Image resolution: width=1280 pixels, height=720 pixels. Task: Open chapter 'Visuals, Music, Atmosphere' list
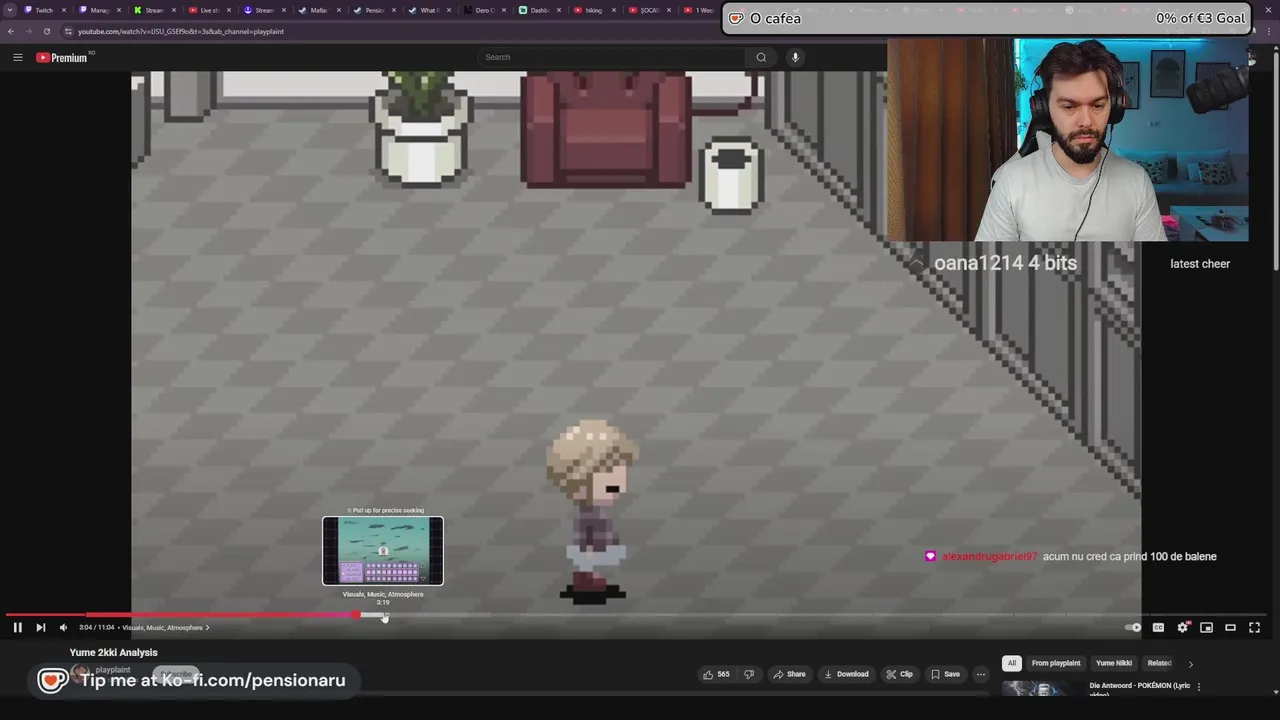[x=166, y=628]
